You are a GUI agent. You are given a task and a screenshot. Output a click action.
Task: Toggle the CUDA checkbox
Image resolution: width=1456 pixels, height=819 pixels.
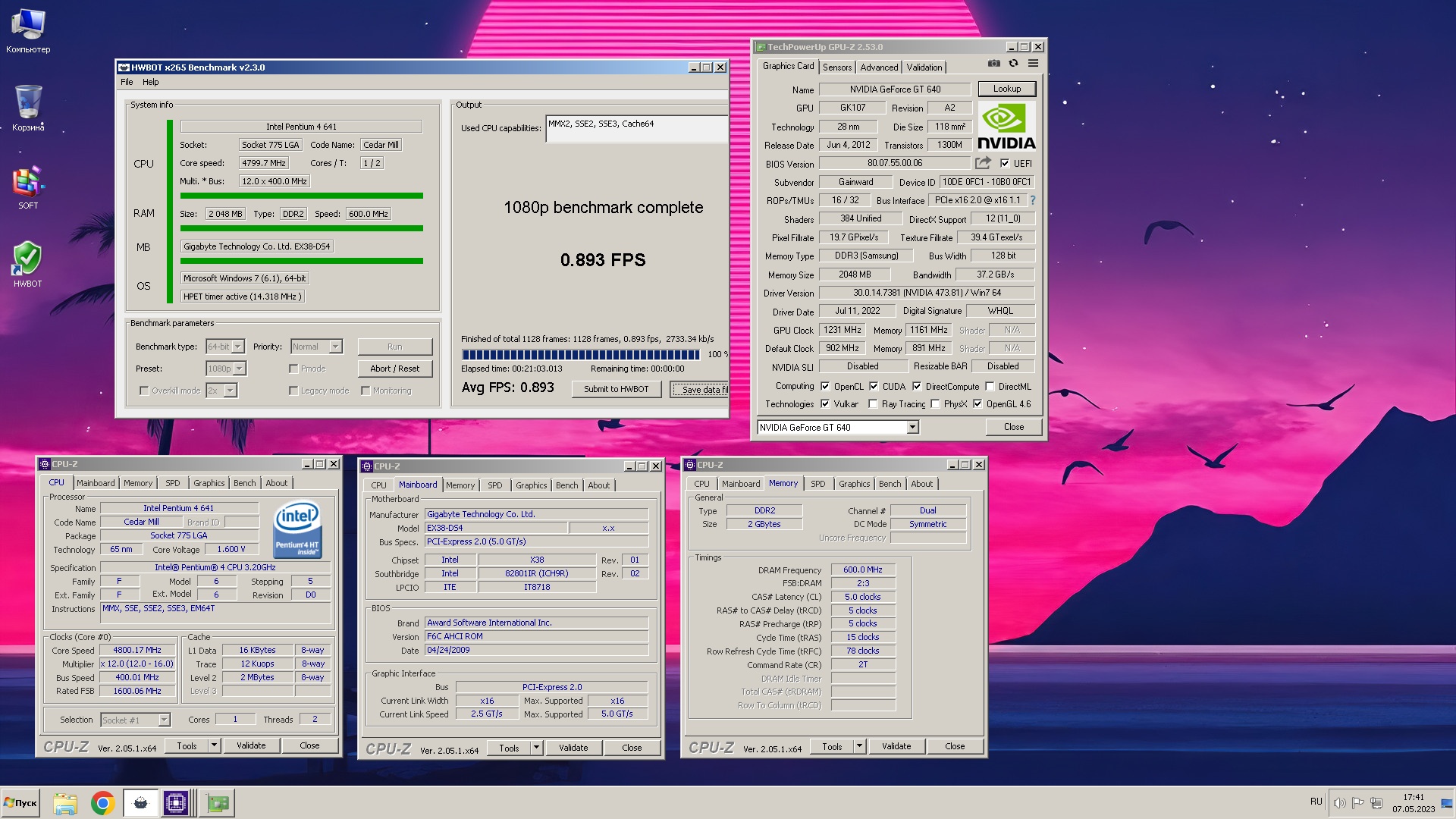point(874,386)
